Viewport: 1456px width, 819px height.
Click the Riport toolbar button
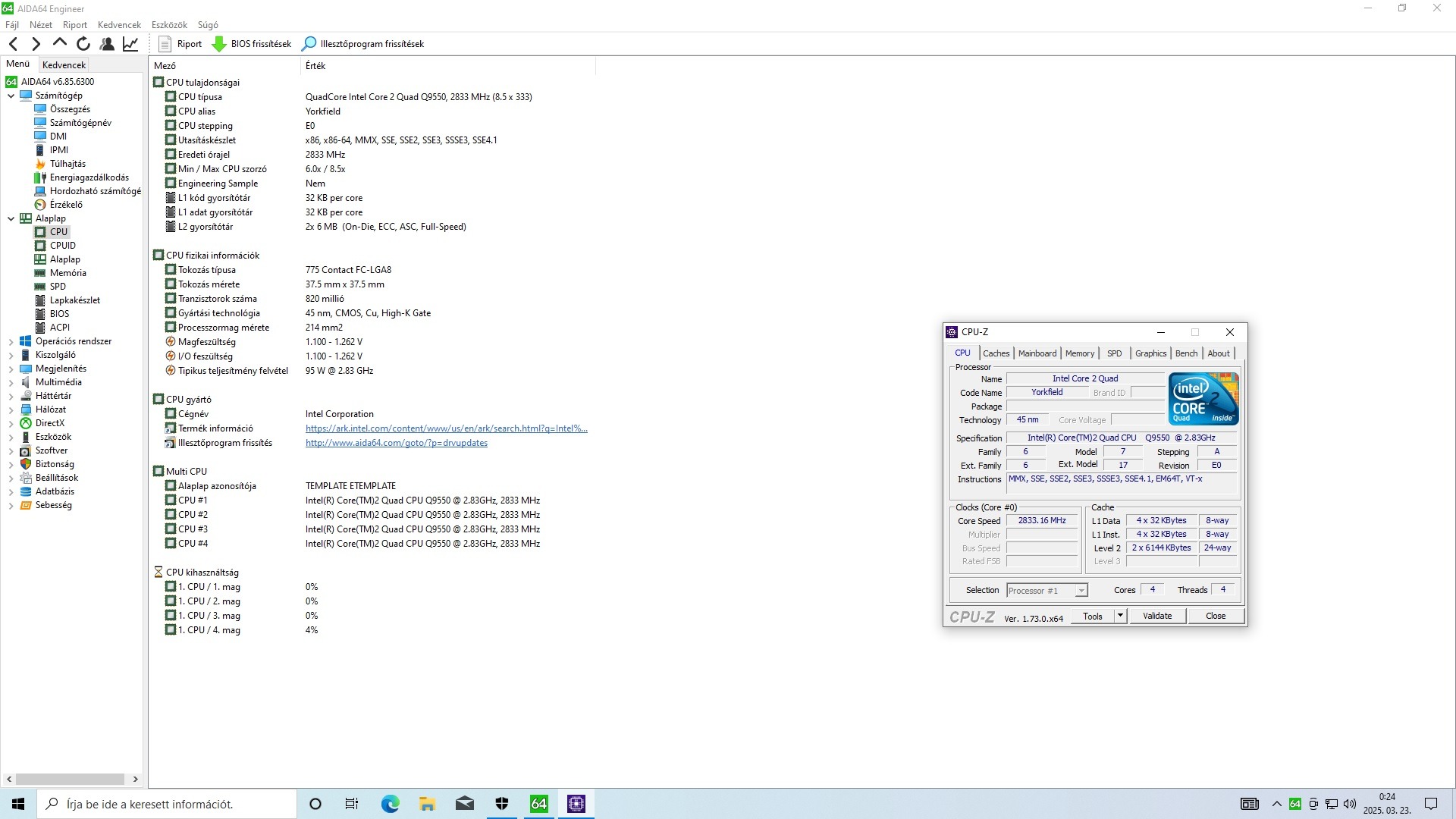pyautogui.click(x=180, y=44)
